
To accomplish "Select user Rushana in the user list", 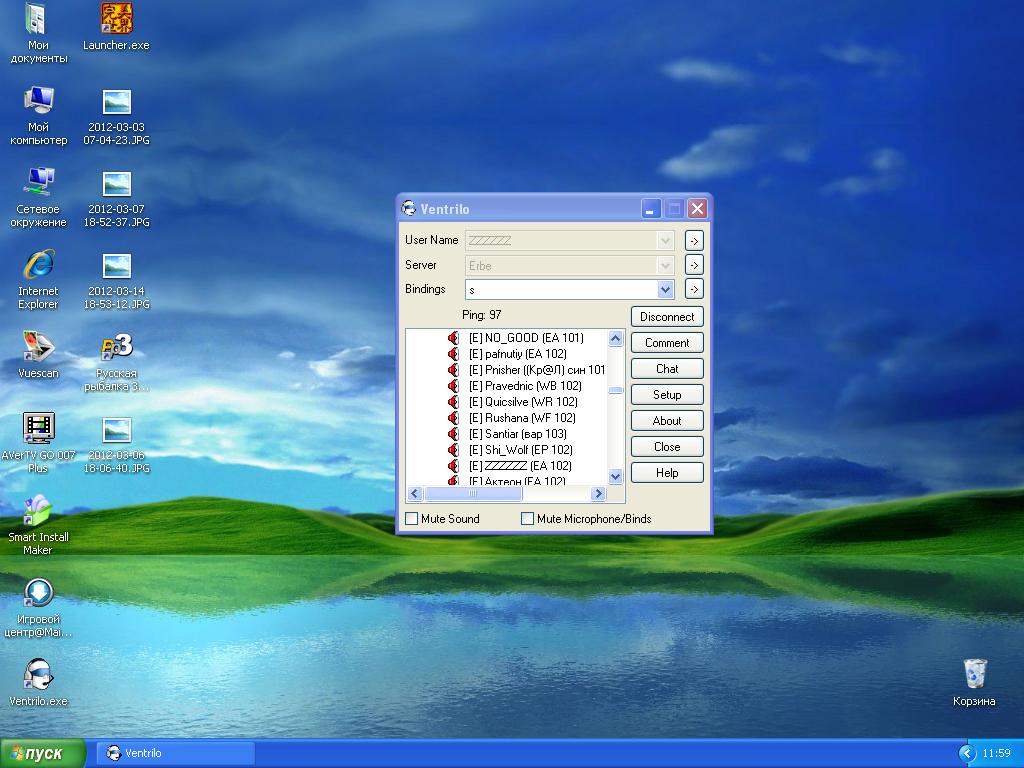I will (530, 418).
